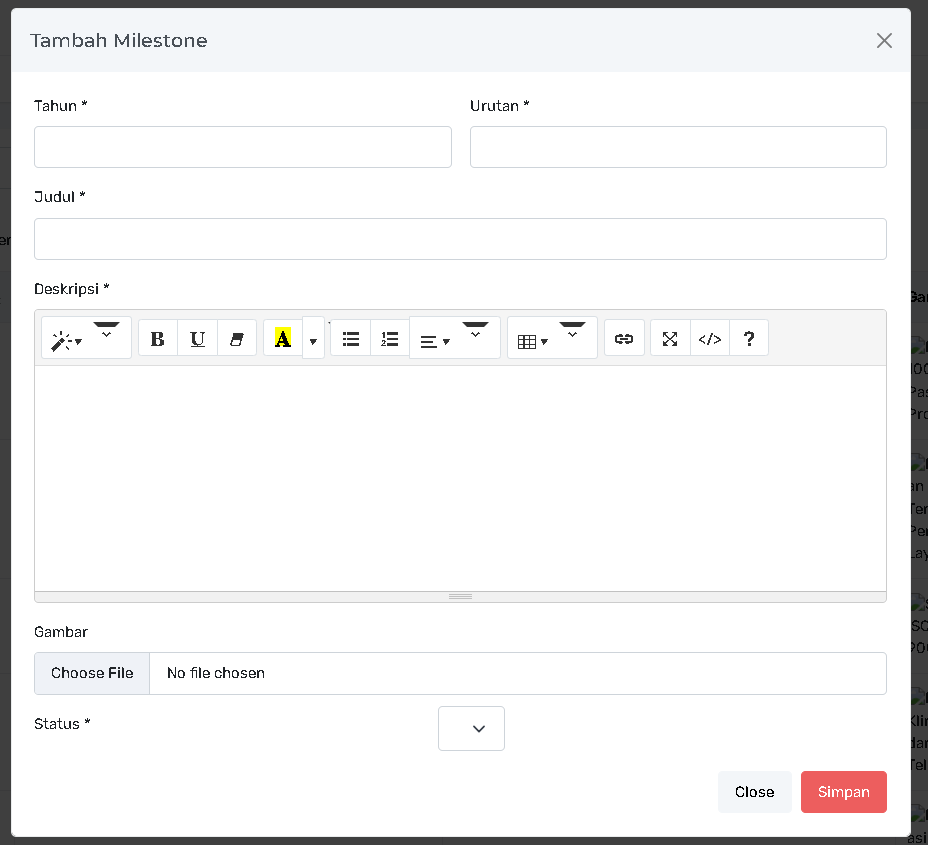Screen dimensions: 928x845
Task: Apply the yellow highlight color button
Action: pyautogui.click(x=283, y=339)
